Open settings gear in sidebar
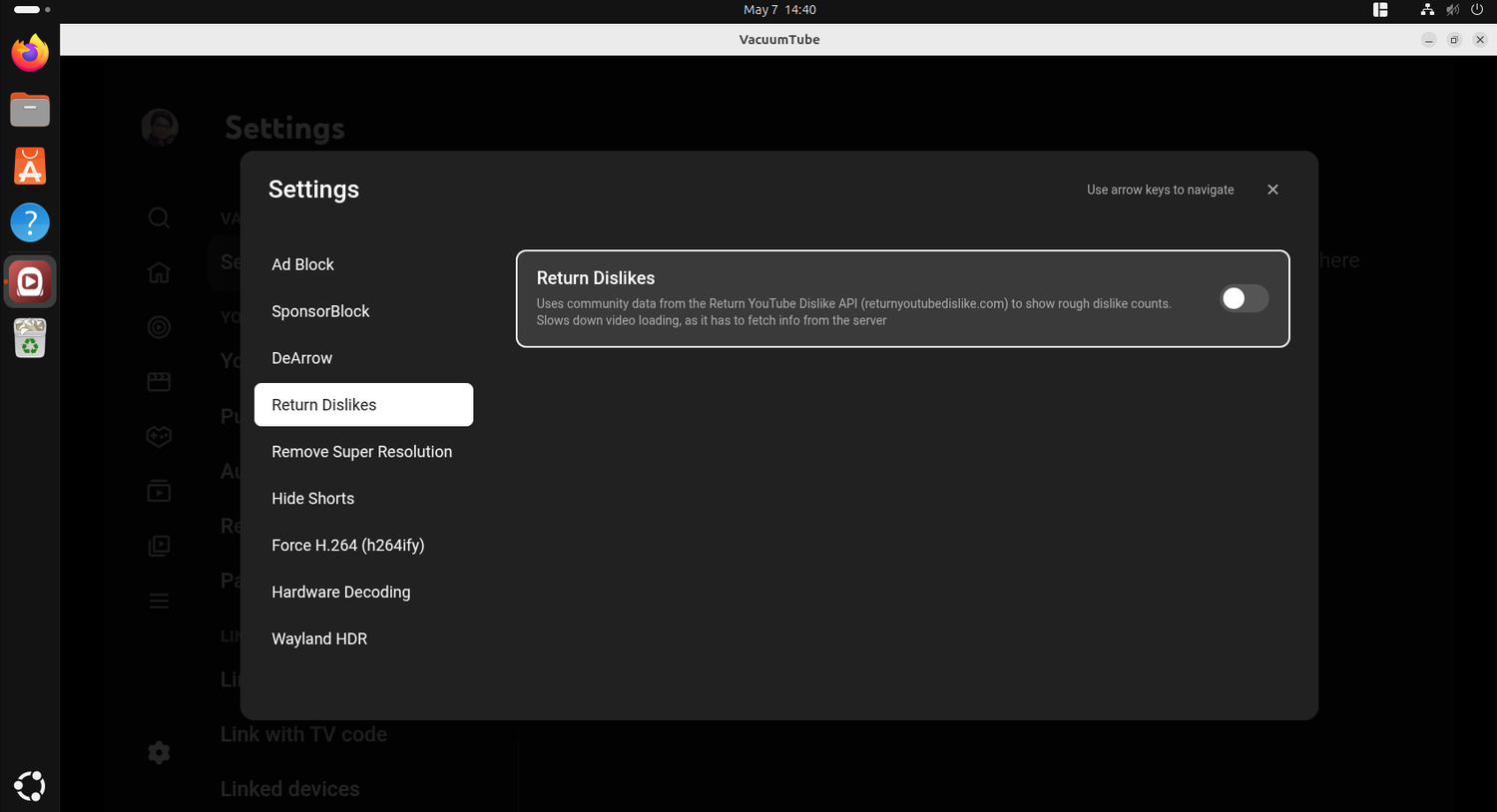1497x812 pixels. [159, 753]
